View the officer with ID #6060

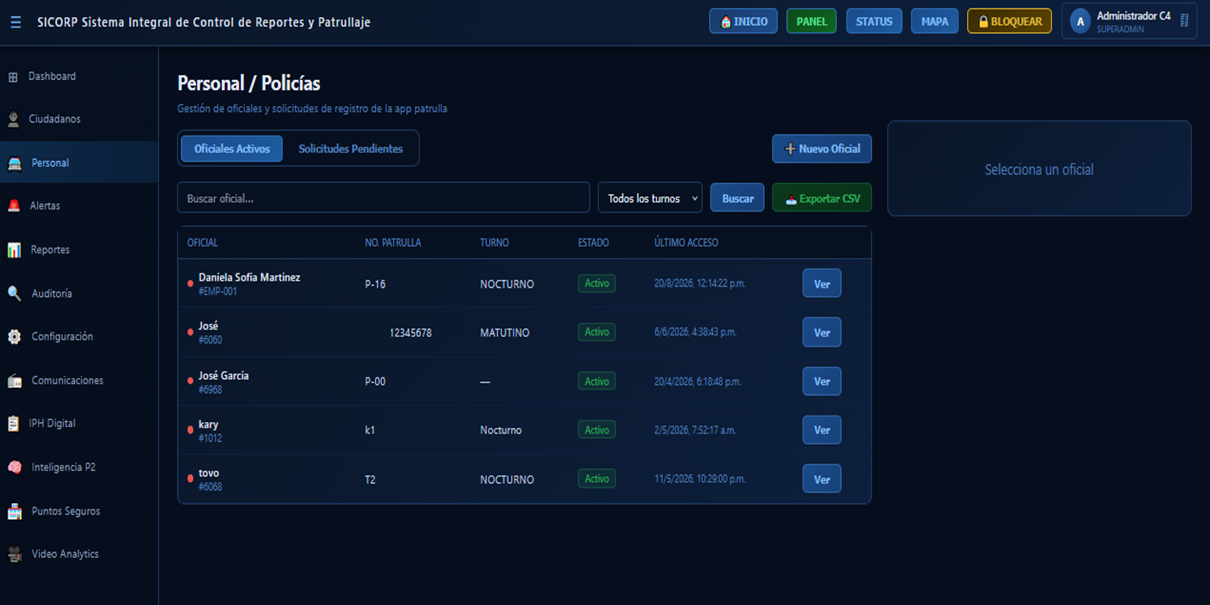tap(822, 333)
